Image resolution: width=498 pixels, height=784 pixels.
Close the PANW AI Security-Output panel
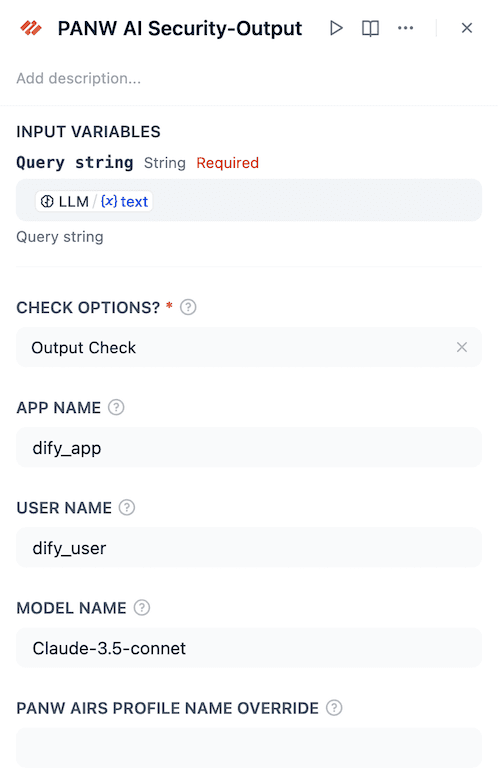(467, 28)
